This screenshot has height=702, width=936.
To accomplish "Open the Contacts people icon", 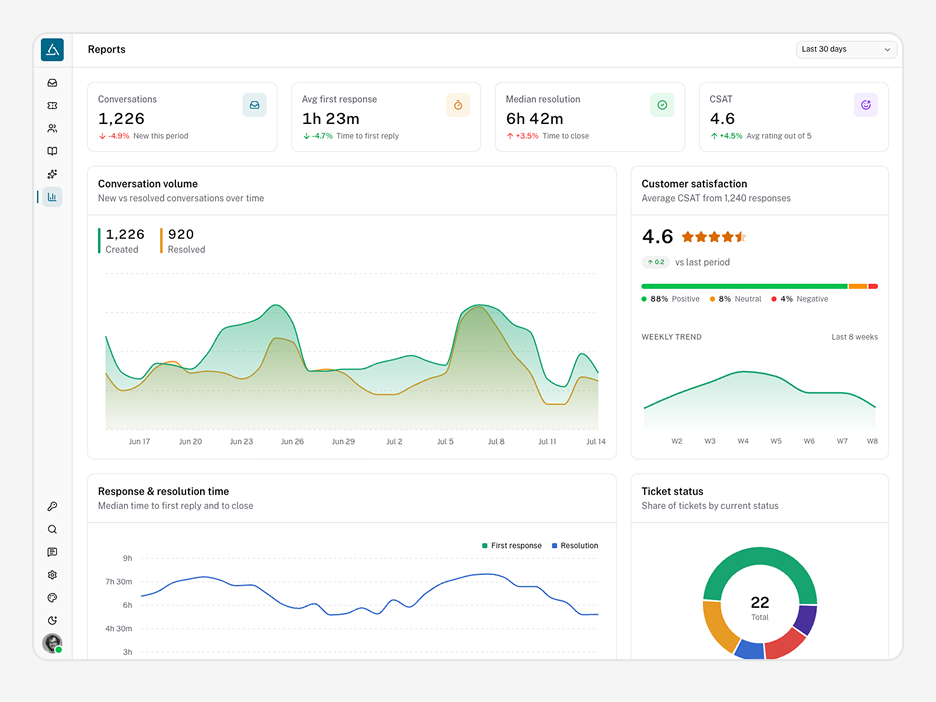I will 53,128.
